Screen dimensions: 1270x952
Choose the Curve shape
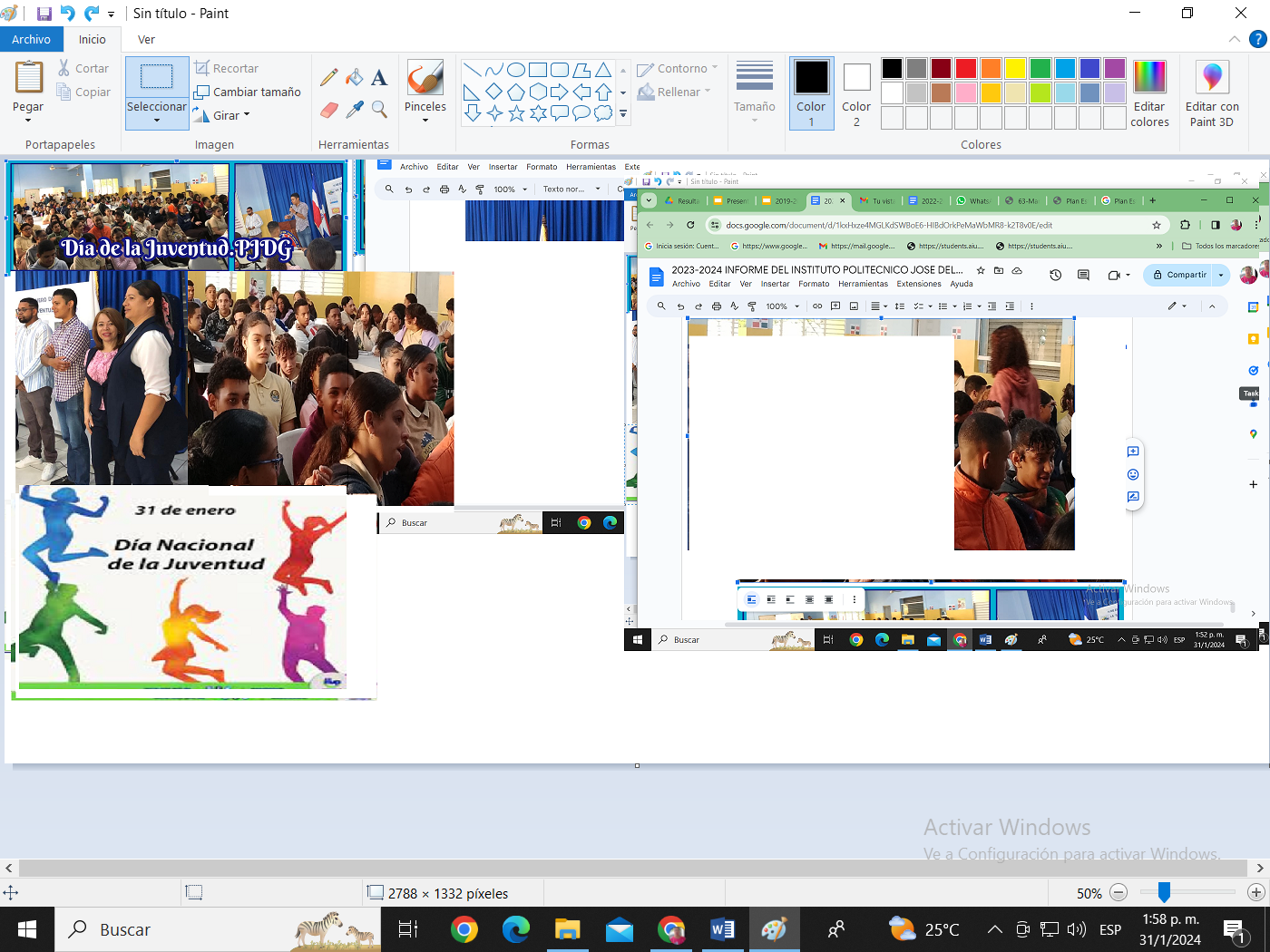(493, 70)
